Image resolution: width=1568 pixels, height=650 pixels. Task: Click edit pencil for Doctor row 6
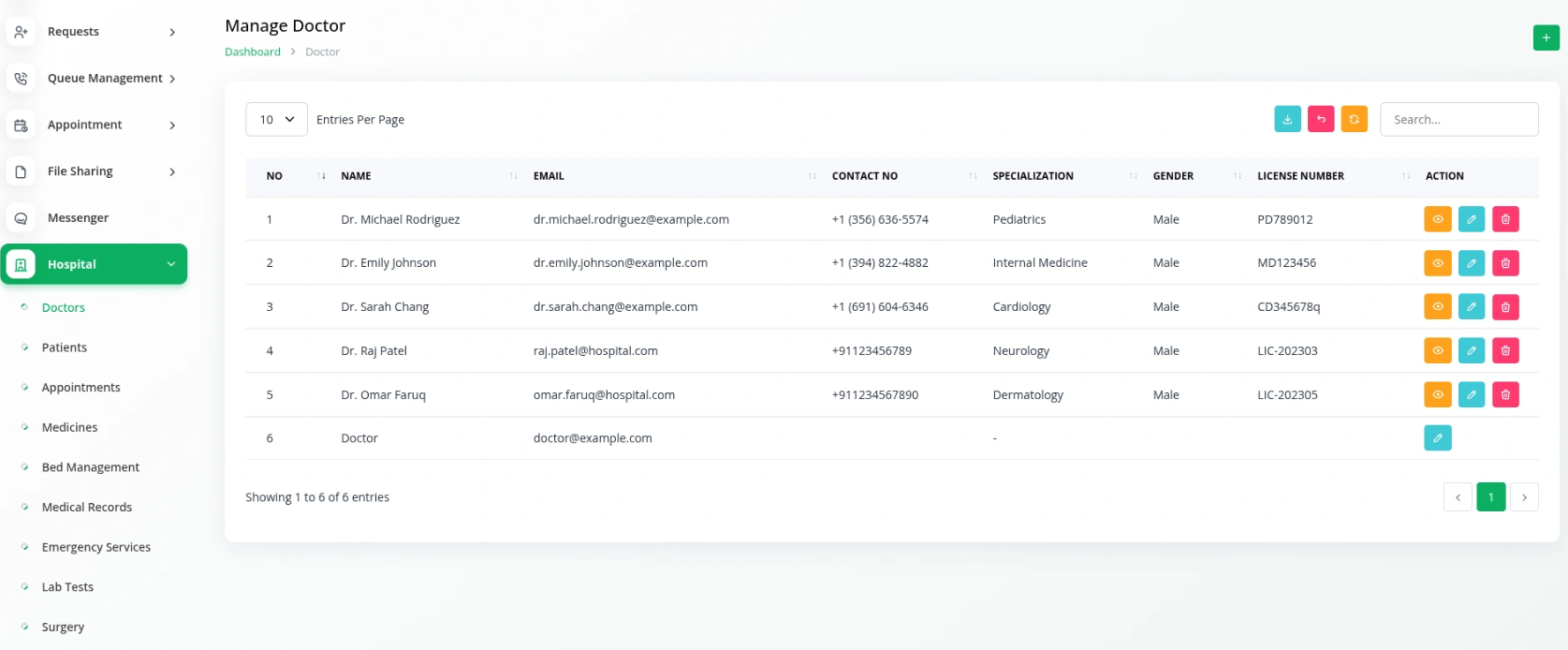[1438, 437]
